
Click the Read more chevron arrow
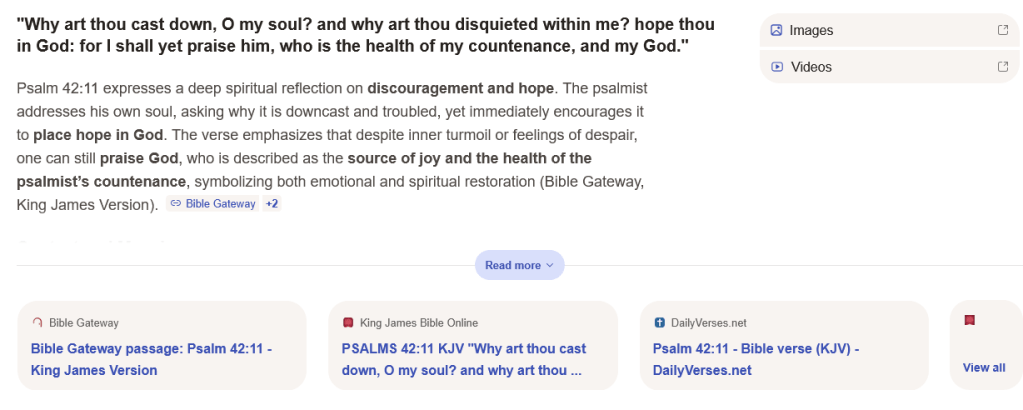(x=550, y=265)
